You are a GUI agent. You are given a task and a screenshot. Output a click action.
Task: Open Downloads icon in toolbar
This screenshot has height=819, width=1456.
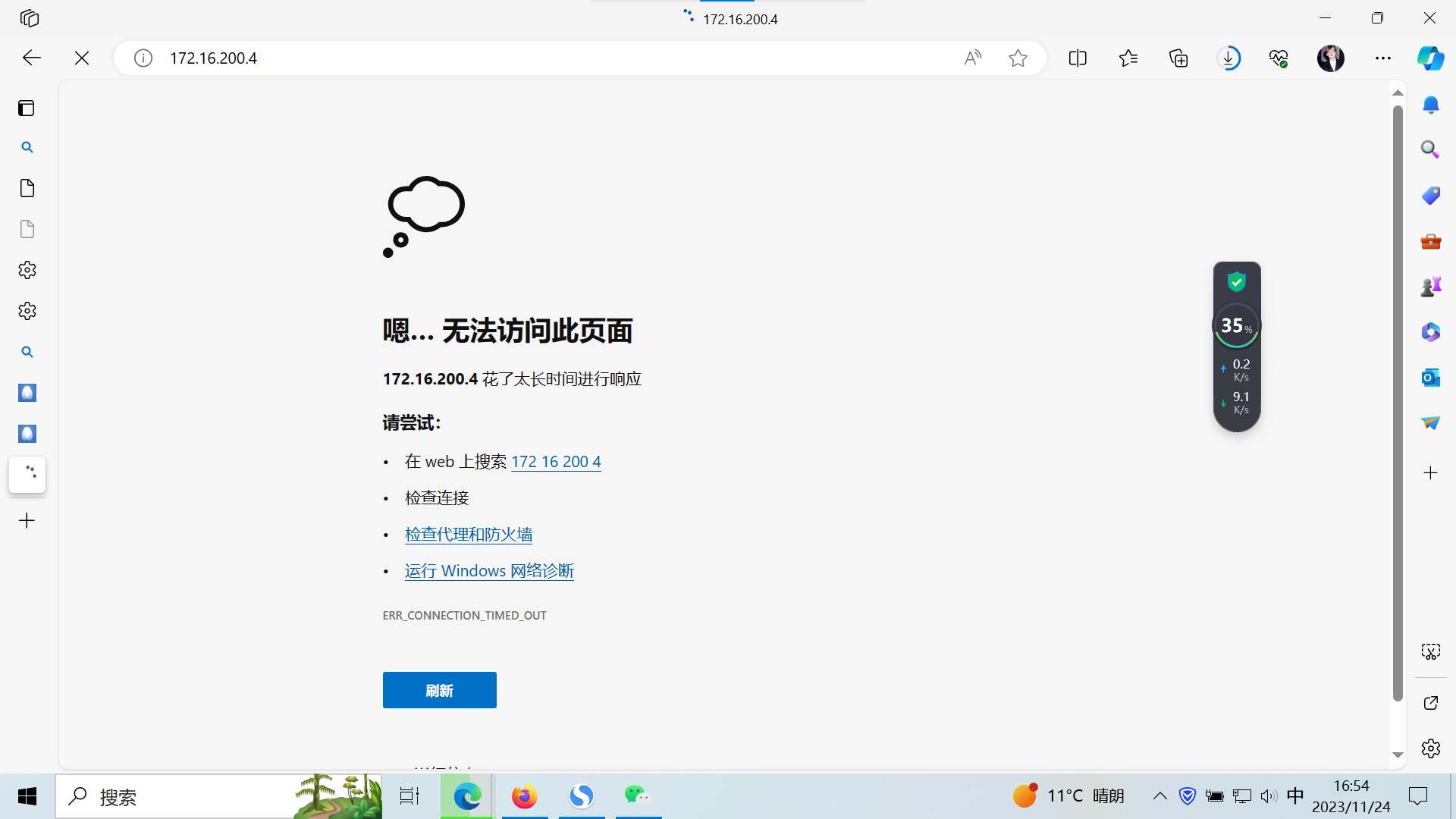pyautogui.click(x=1228, y=58)
